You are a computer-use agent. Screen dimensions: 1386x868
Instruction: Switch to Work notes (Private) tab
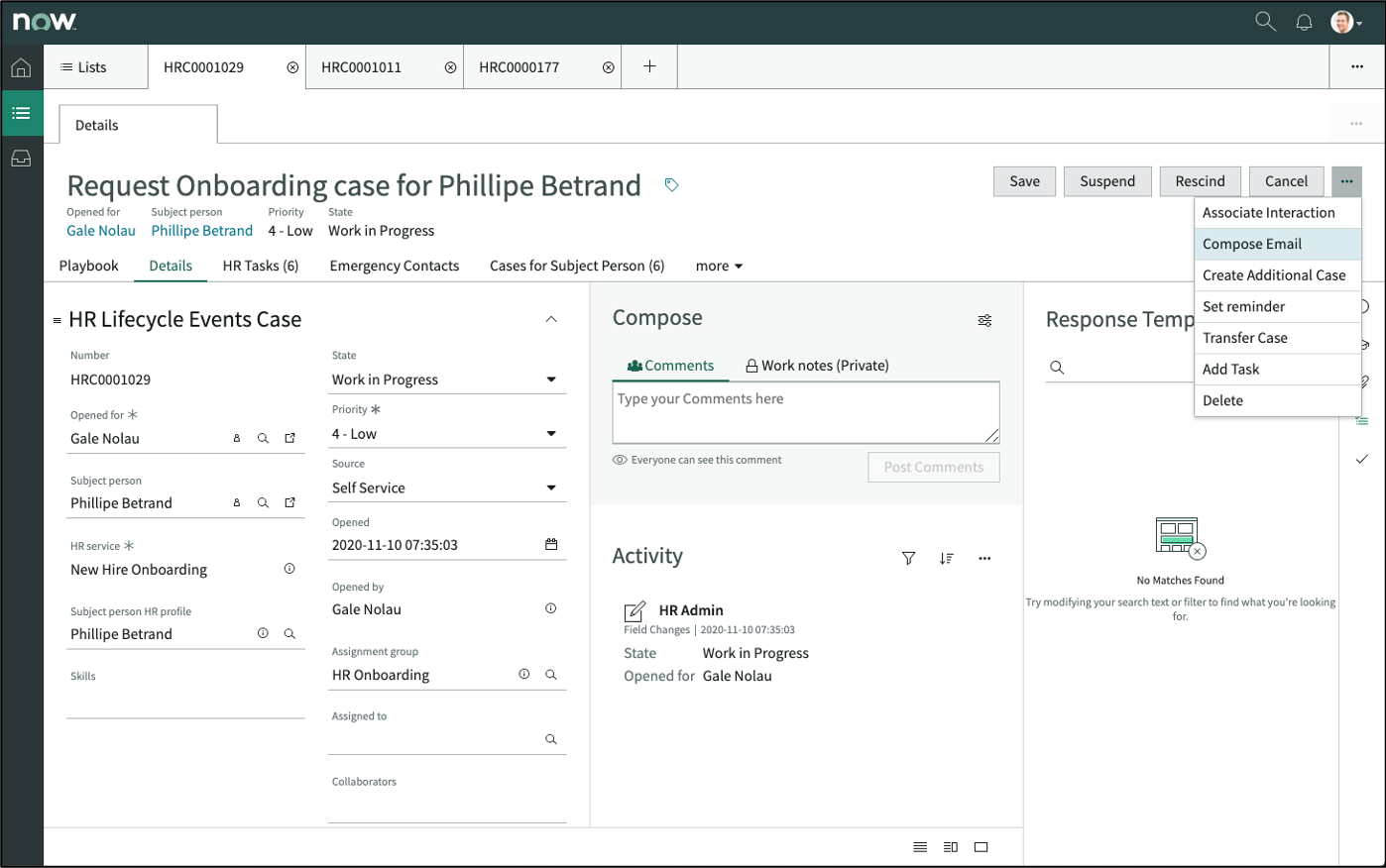pyautogui.click(x=817, y=365)
